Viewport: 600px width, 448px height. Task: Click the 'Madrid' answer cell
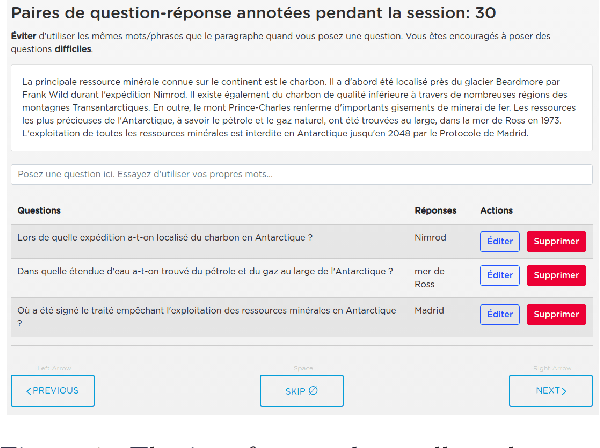(430, 311)
